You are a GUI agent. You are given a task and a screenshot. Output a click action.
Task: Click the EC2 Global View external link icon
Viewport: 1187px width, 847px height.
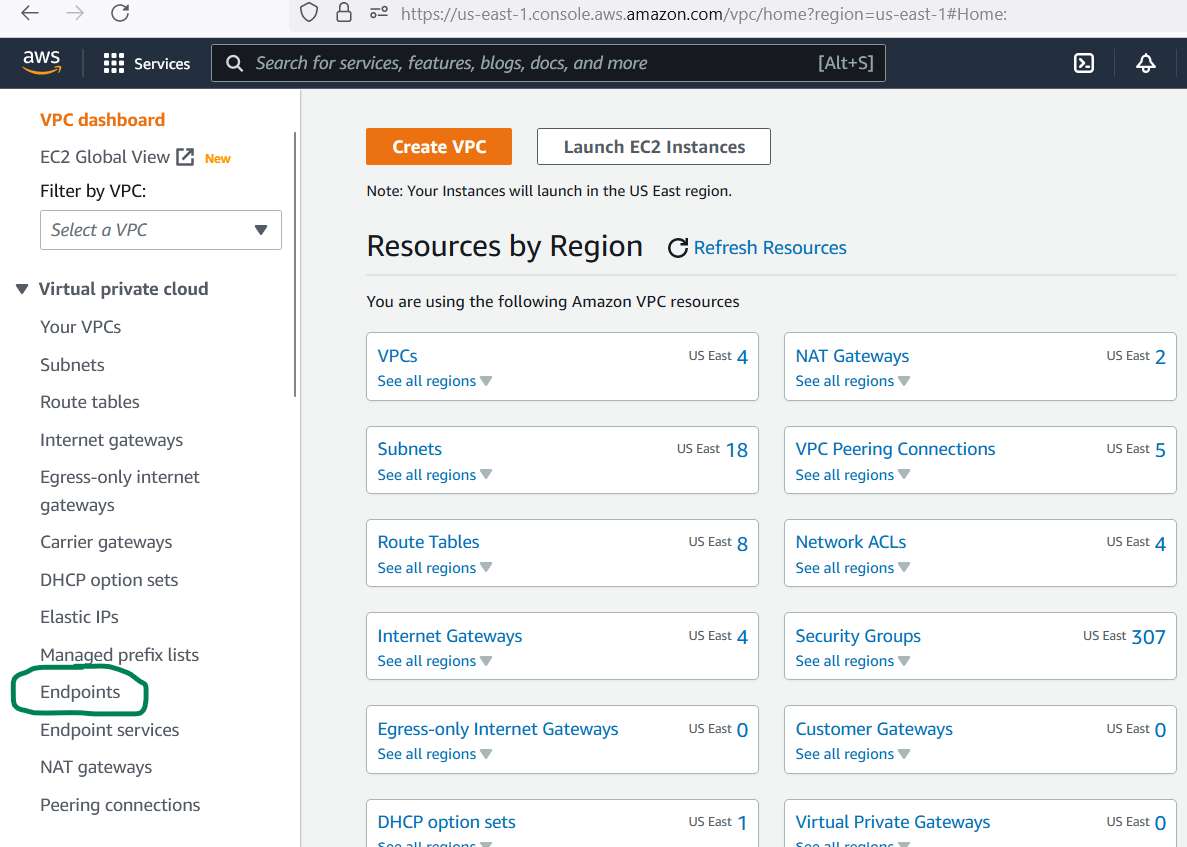(185, 157)
